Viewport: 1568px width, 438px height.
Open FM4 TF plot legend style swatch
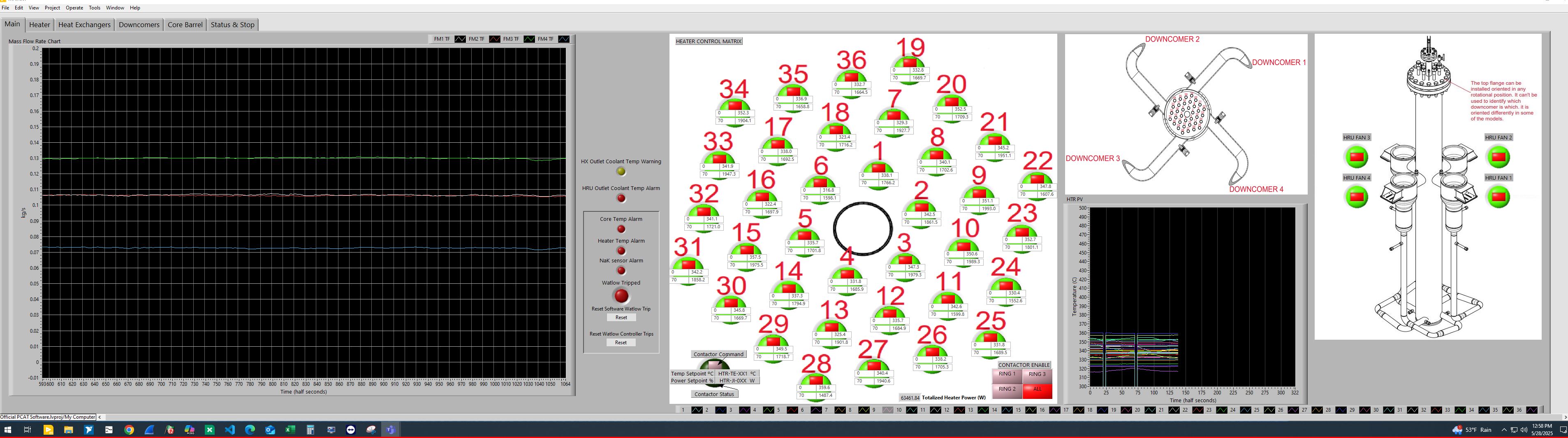[x=564, y=39]
